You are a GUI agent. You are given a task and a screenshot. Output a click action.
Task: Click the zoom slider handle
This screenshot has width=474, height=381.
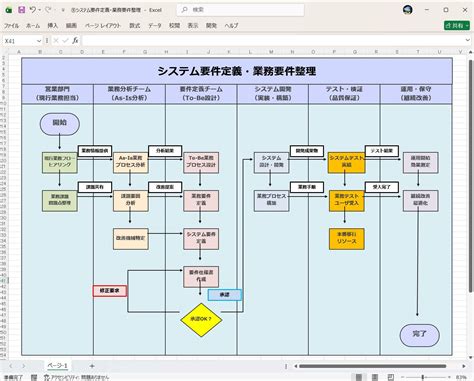click(423, 377)
